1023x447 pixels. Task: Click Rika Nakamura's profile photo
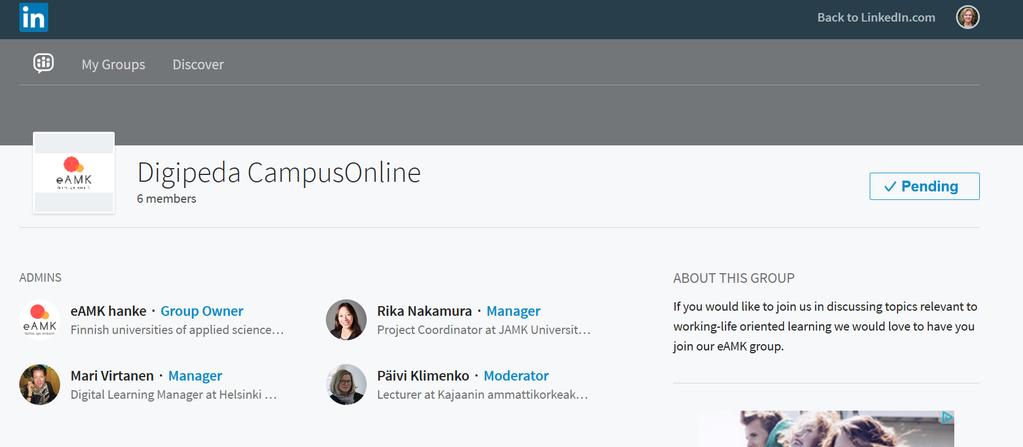click(346, 320)
